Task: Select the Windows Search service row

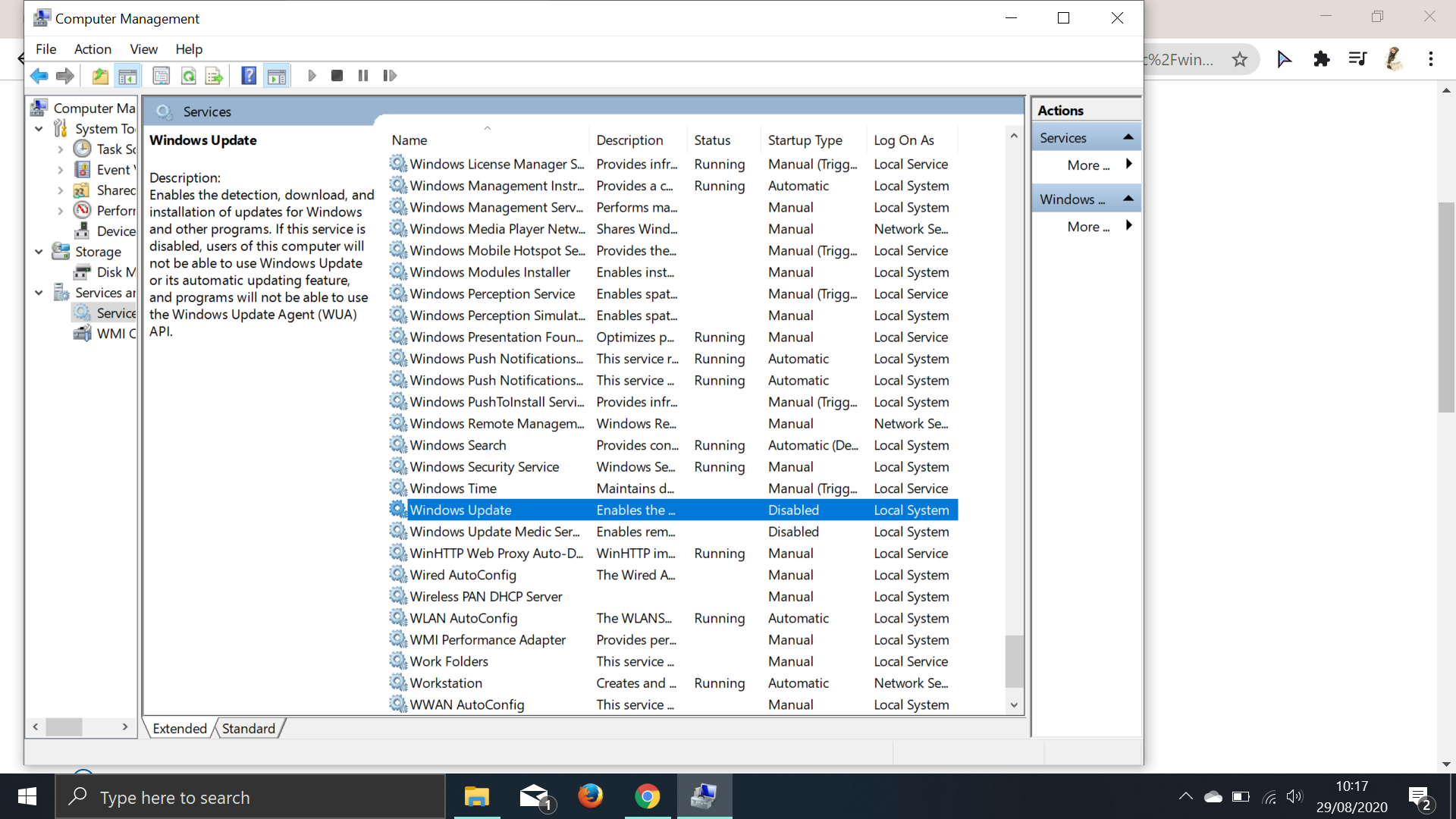Action: point(673,446)
